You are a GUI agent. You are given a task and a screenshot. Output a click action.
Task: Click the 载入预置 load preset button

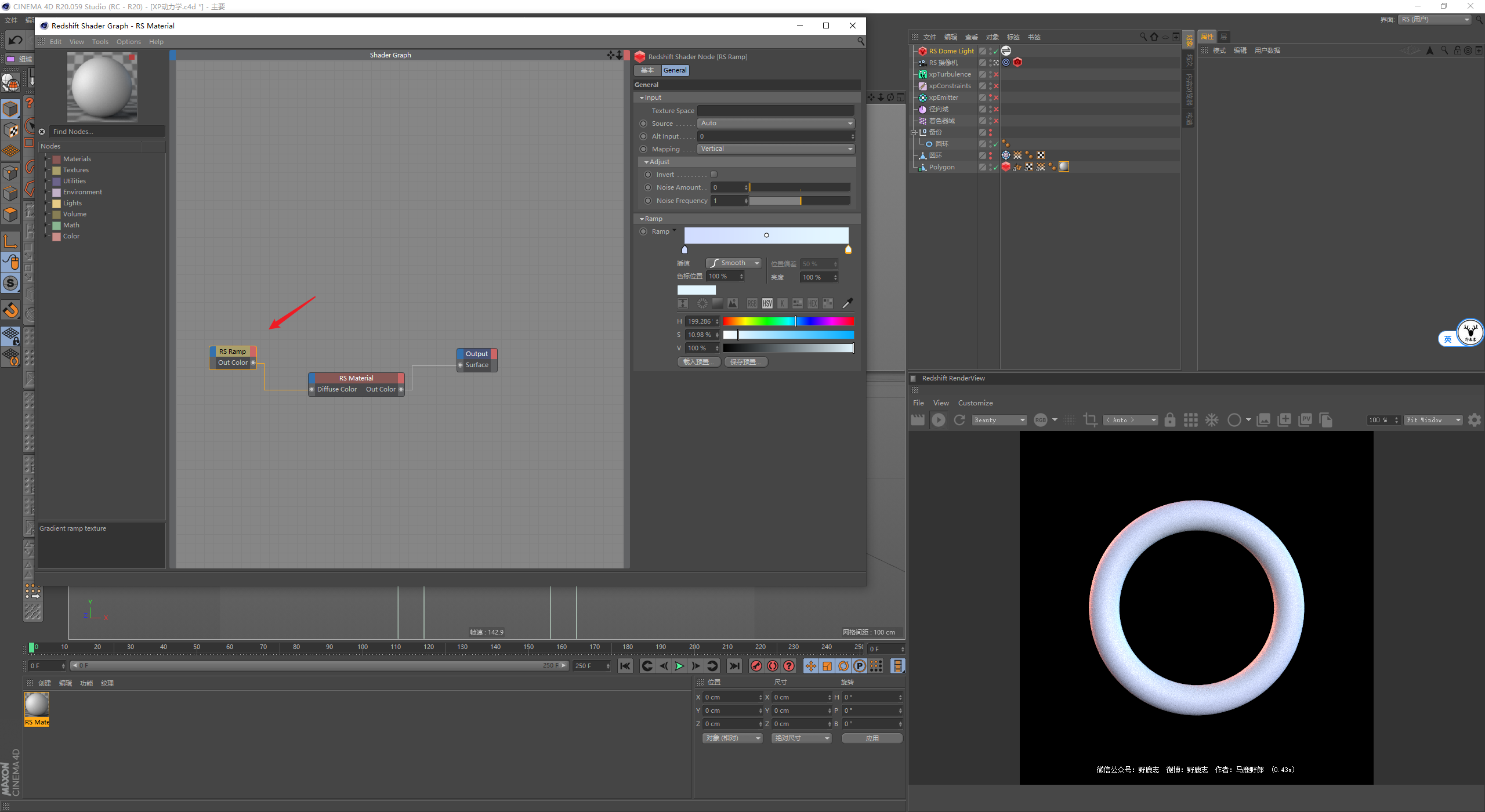point(698,362)
